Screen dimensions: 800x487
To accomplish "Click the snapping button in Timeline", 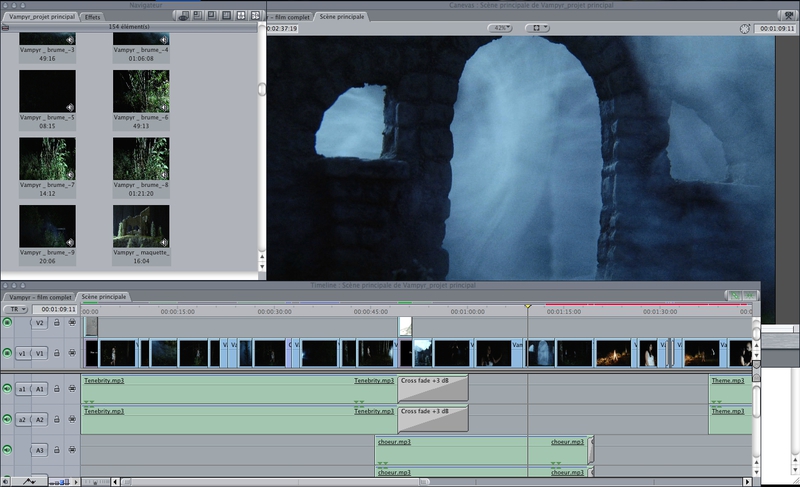I will click(x=749, y=295).
